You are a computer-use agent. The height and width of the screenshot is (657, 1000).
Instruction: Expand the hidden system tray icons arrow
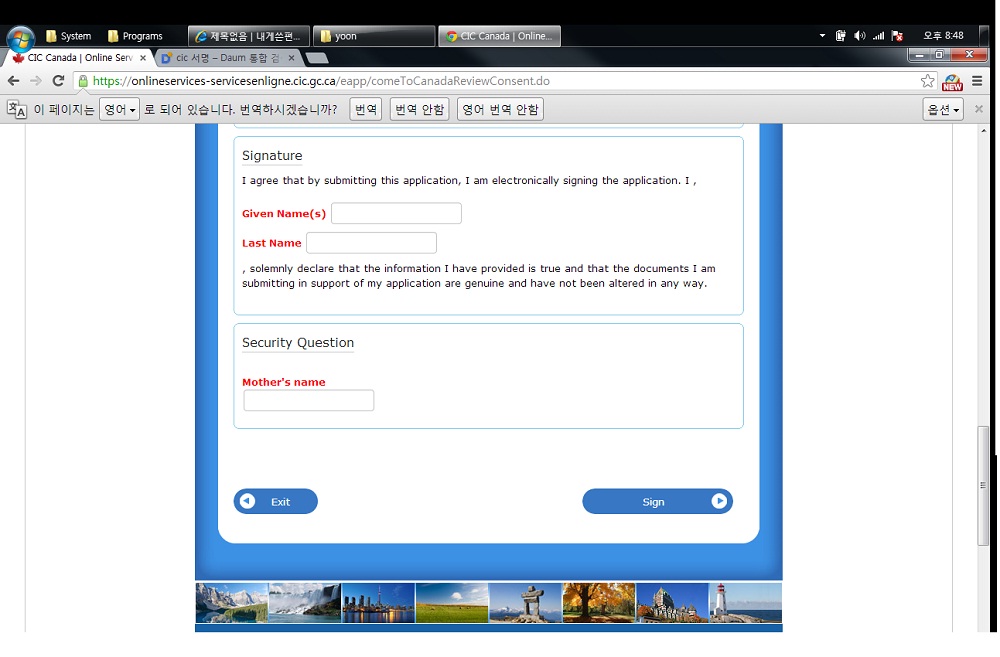(822, 36)
